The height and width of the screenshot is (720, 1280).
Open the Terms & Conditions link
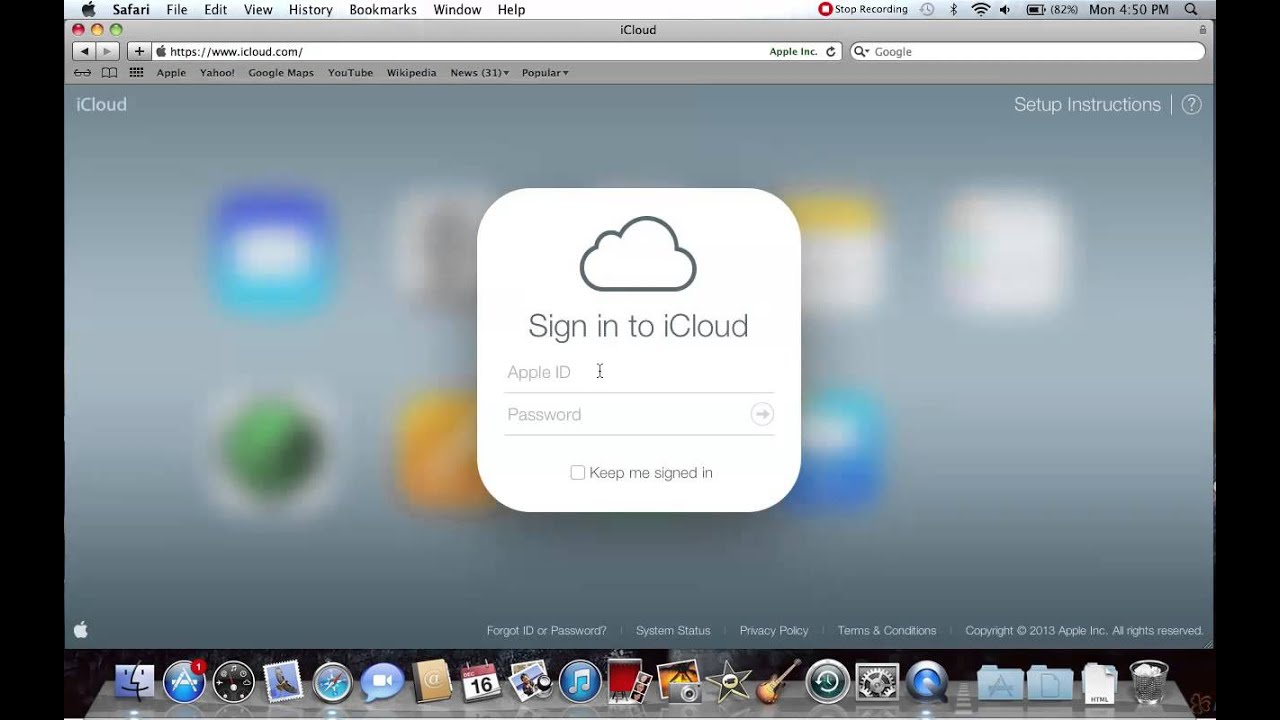tap(887, 631)
